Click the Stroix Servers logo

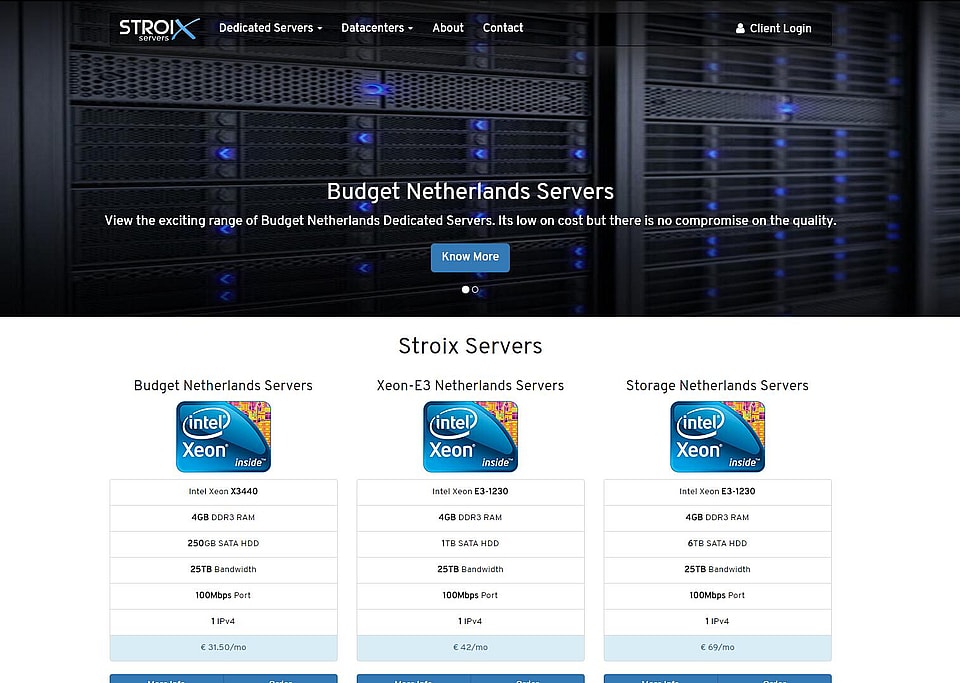[159, 29]
